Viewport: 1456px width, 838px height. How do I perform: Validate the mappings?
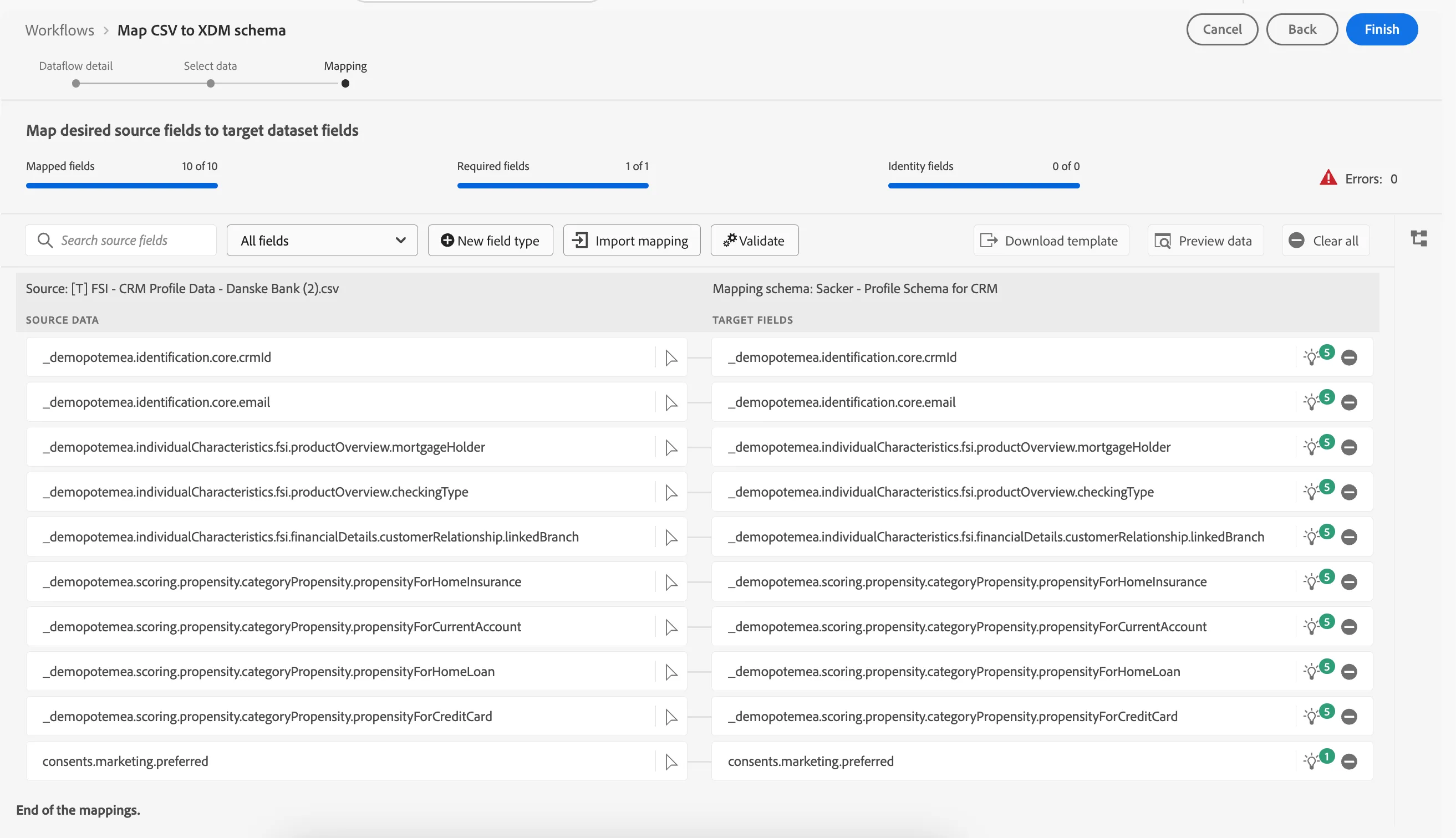tap(754, 241)
